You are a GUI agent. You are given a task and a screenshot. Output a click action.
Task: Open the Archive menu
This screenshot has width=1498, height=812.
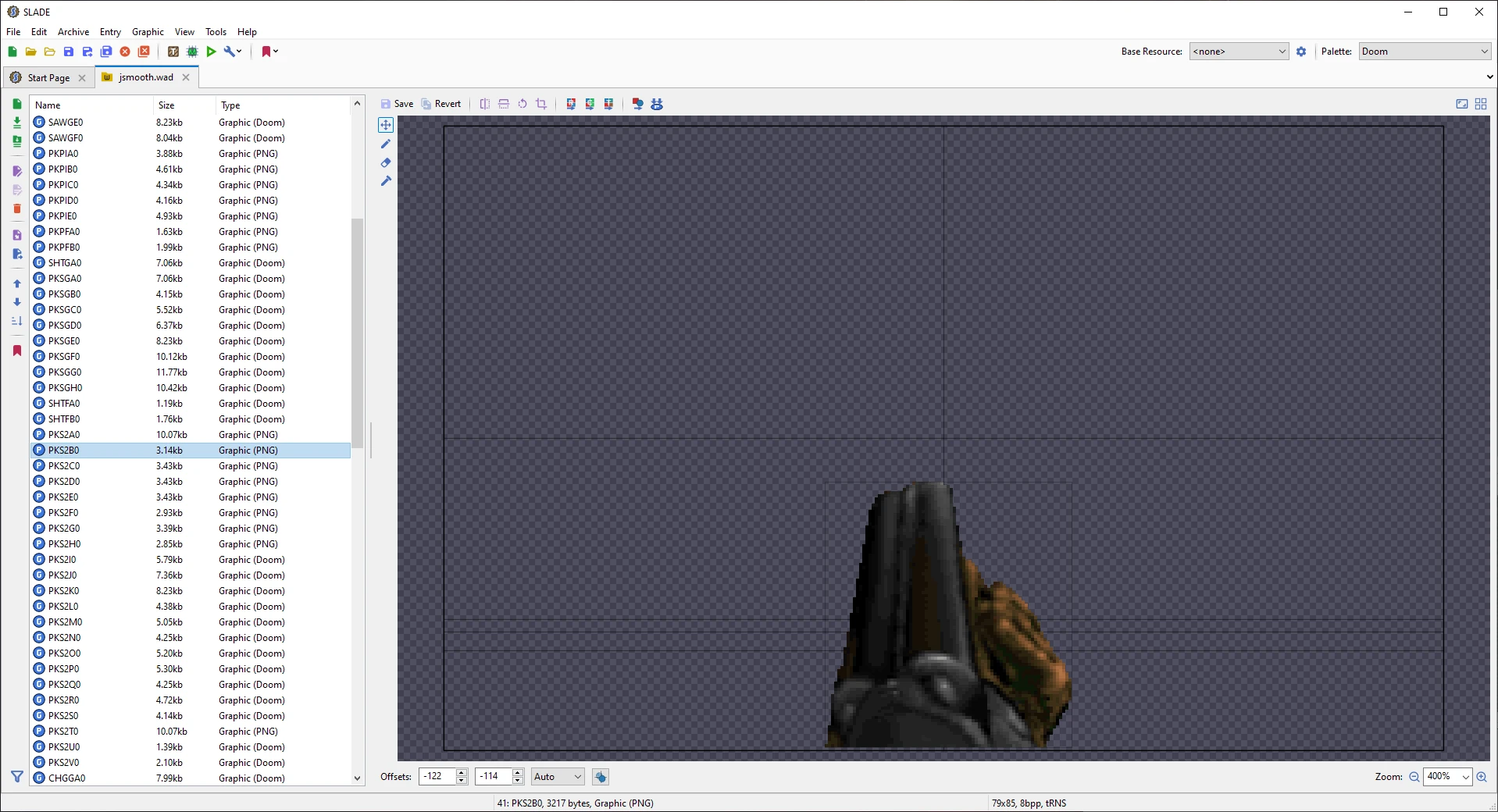pos(73,32)
